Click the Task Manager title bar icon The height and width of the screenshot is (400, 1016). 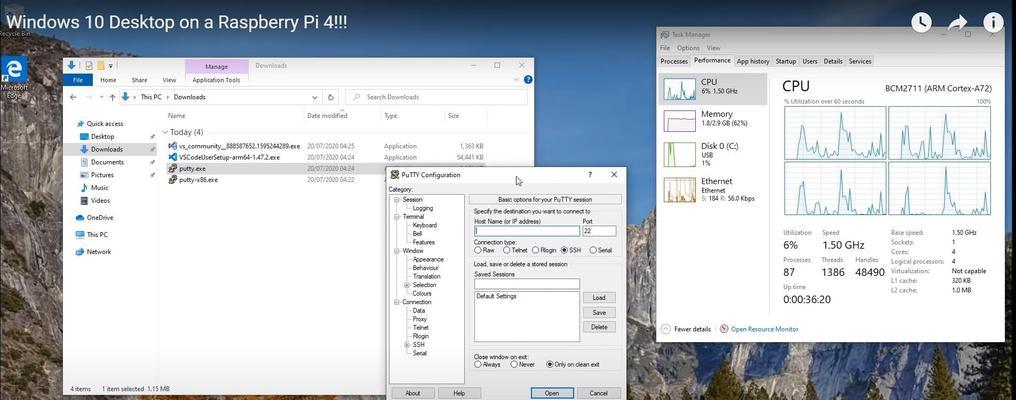664,35
